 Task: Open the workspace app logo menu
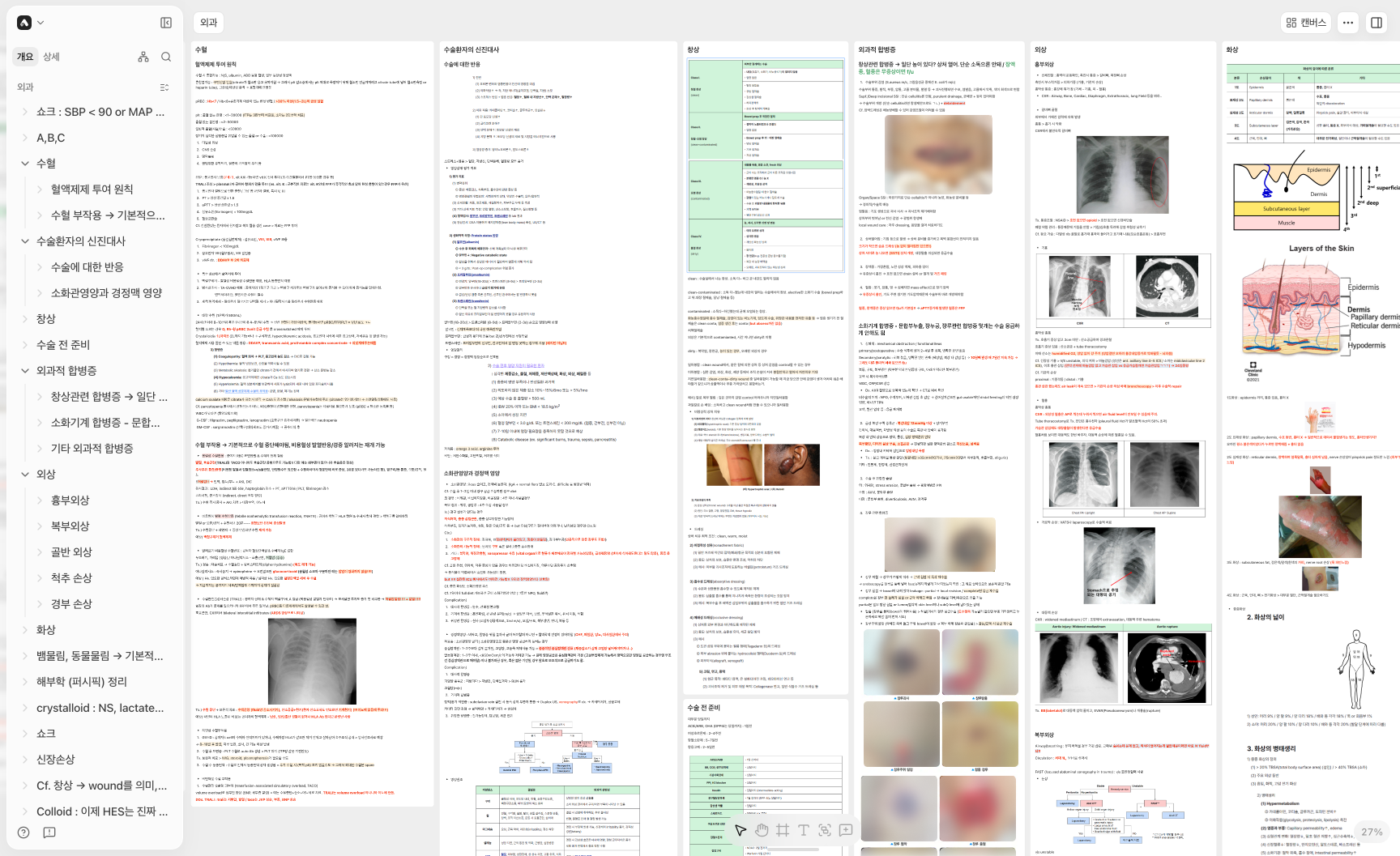[24, 23]
